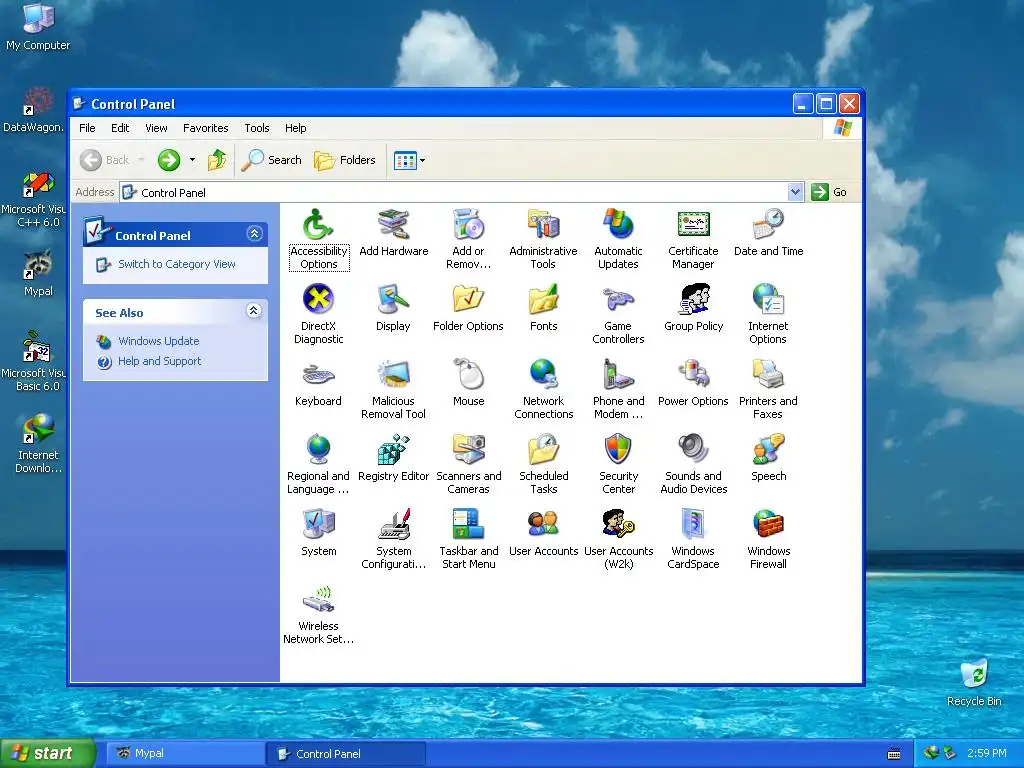Collapse the See Also section

[254, 311]
